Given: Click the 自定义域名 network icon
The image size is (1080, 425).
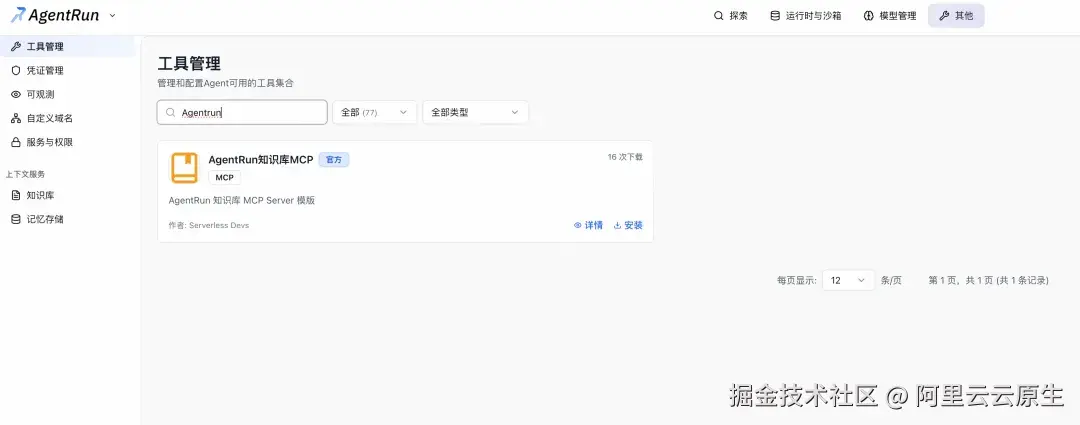Looking at the screenshot, I should (16, 118).
